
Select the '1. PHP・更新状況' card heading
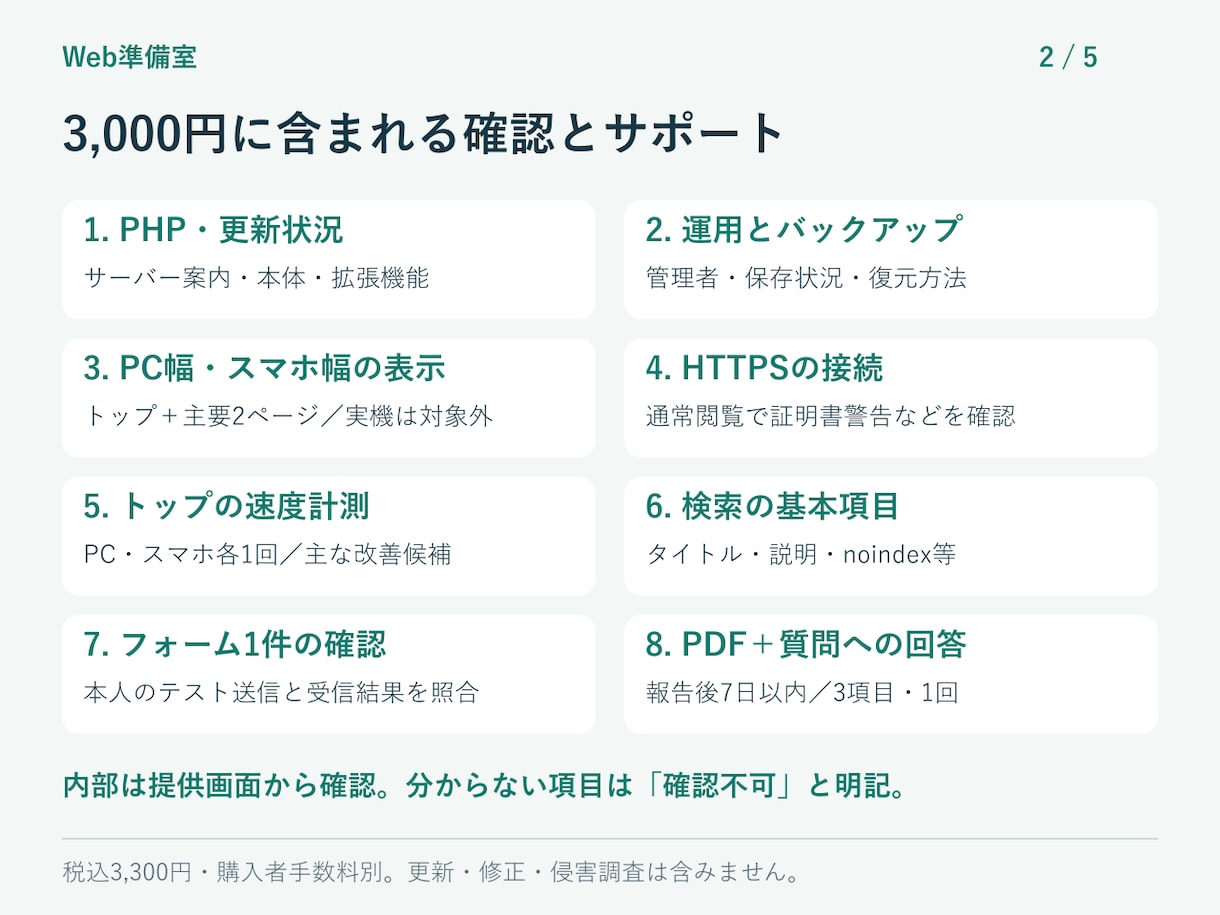click(x=213, y=230)
